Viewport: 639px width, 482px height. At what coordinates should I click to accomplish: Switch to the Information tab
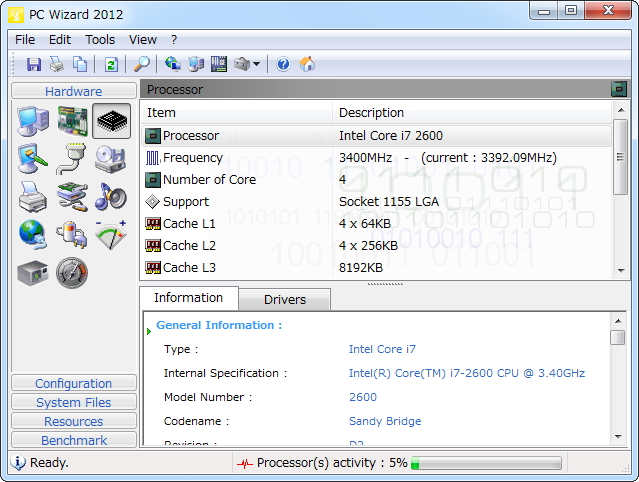(x=189, y=298)
